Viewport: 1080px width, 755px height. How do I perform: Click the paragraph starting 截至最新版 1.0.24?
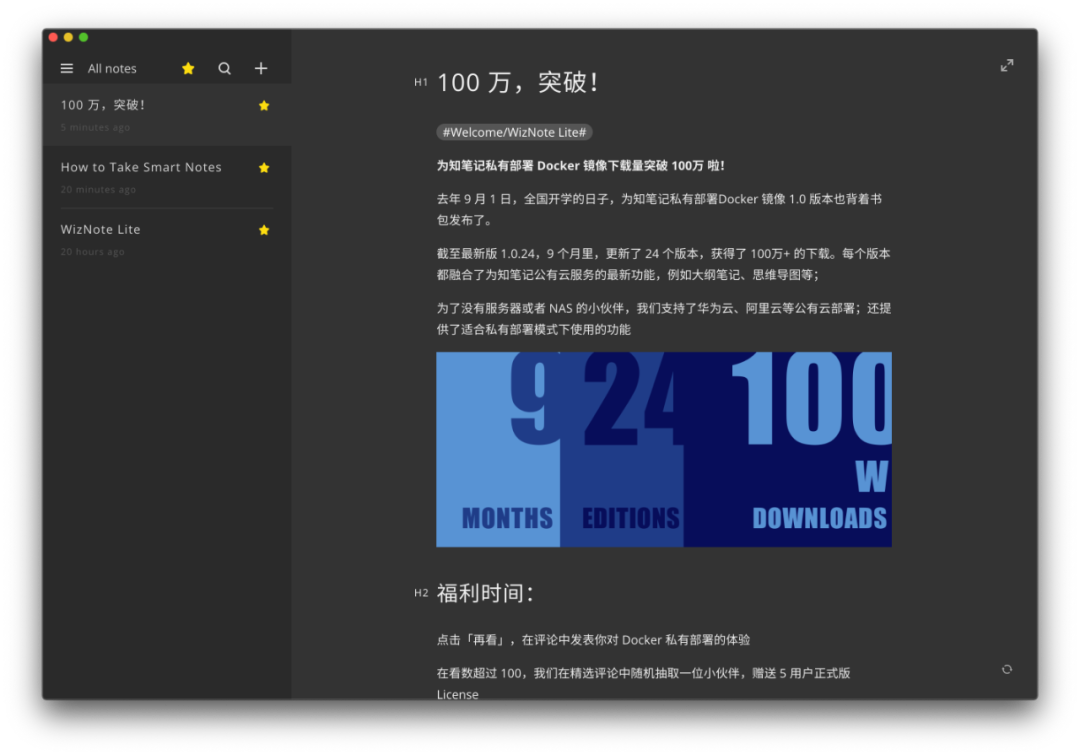pos(663,264)
